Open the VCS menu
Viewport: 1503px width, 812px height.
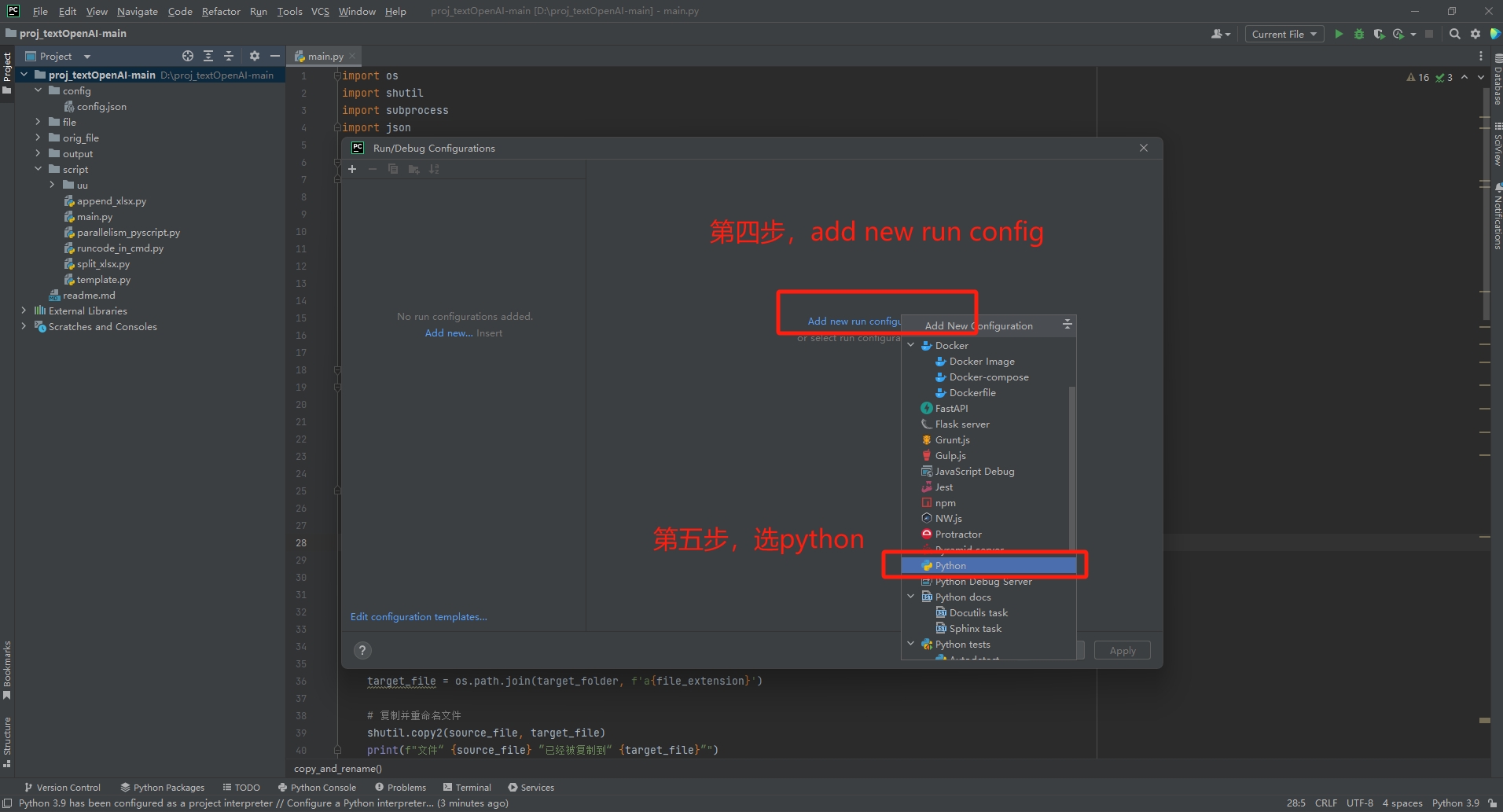click(320, 11)
